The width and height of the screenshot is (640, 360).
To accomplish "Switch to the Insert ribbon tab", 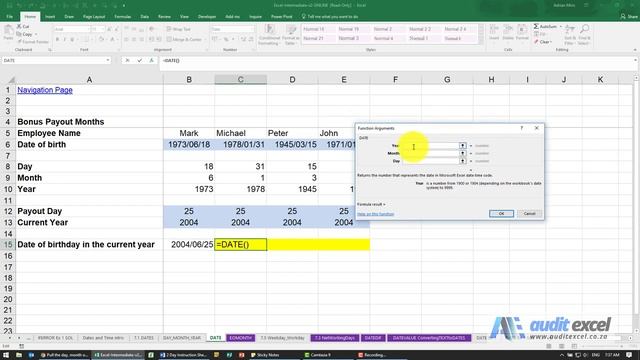I will (50, 17).
